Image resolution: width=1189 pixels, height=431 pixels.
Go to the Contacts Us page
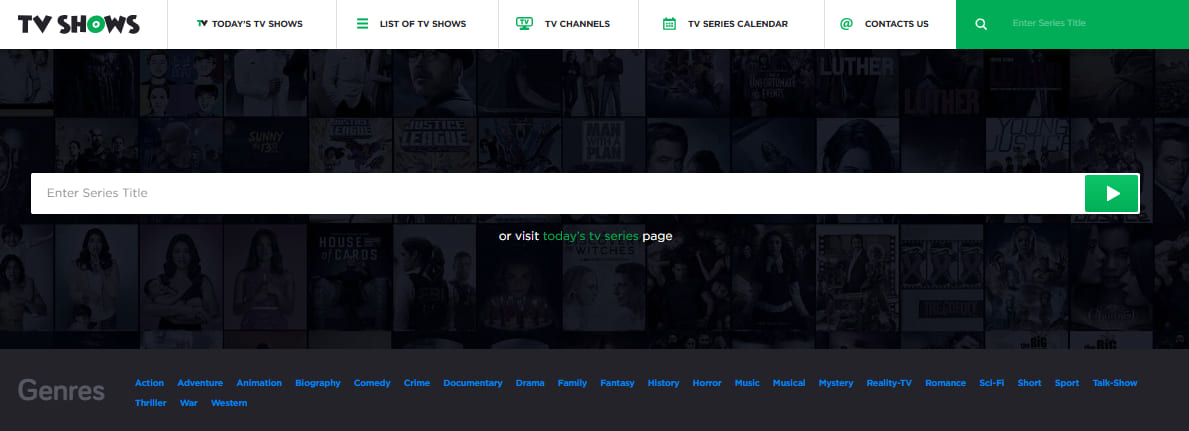[896, 24]
